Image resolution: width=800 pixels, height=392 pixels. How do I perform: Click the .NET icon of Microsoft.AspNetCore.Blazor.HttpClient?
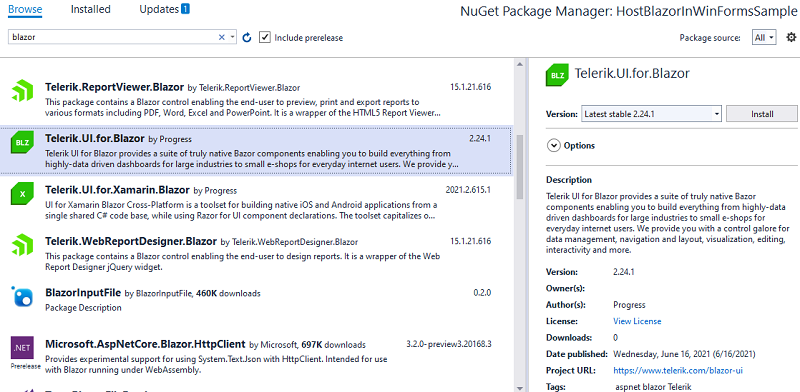click(22, 349)
